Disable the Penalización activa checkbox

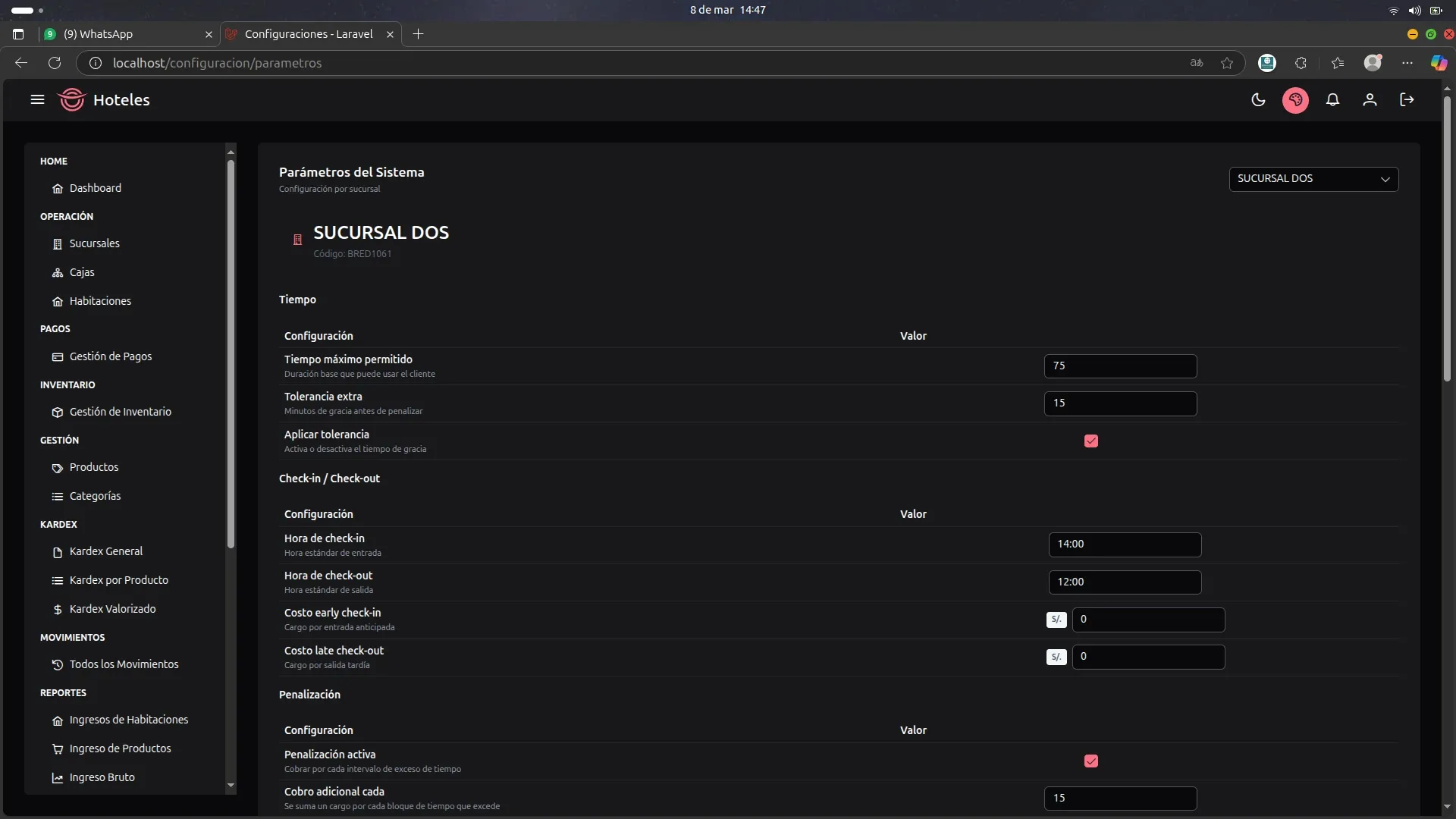tap(1091, 761)
